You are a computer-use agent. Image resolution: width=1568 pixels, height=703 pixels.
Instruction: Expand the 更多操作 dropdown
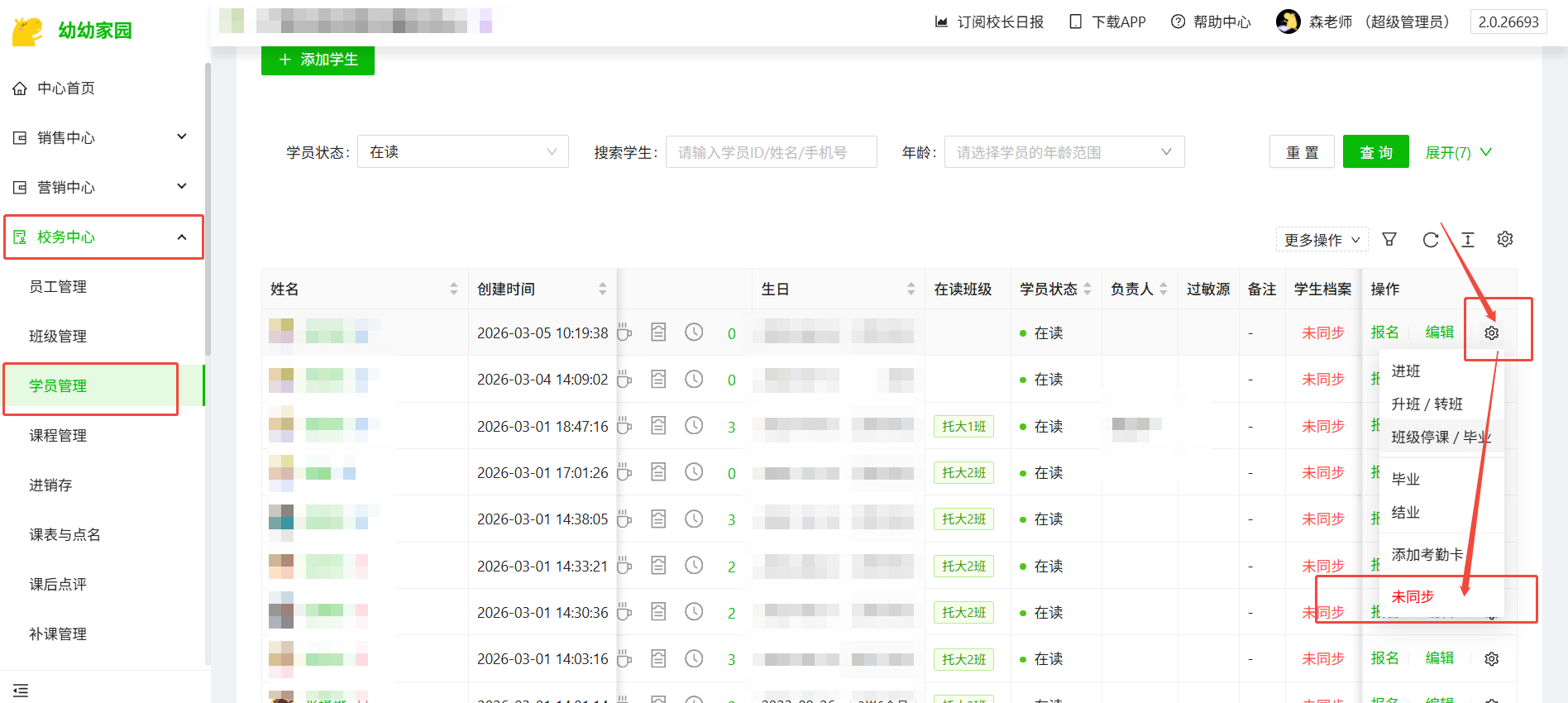[1321, 240]
